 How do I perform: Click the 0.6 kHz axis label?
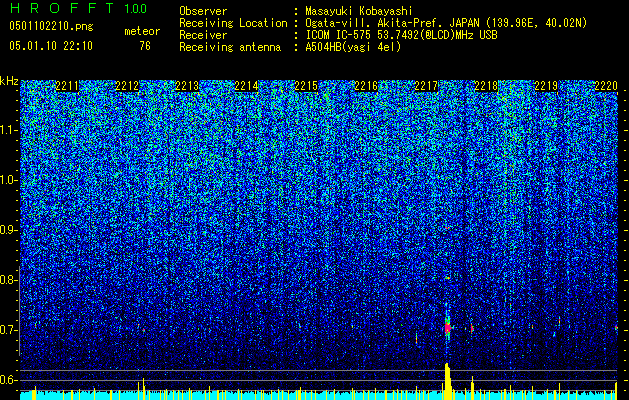click(x=9, y=380)
